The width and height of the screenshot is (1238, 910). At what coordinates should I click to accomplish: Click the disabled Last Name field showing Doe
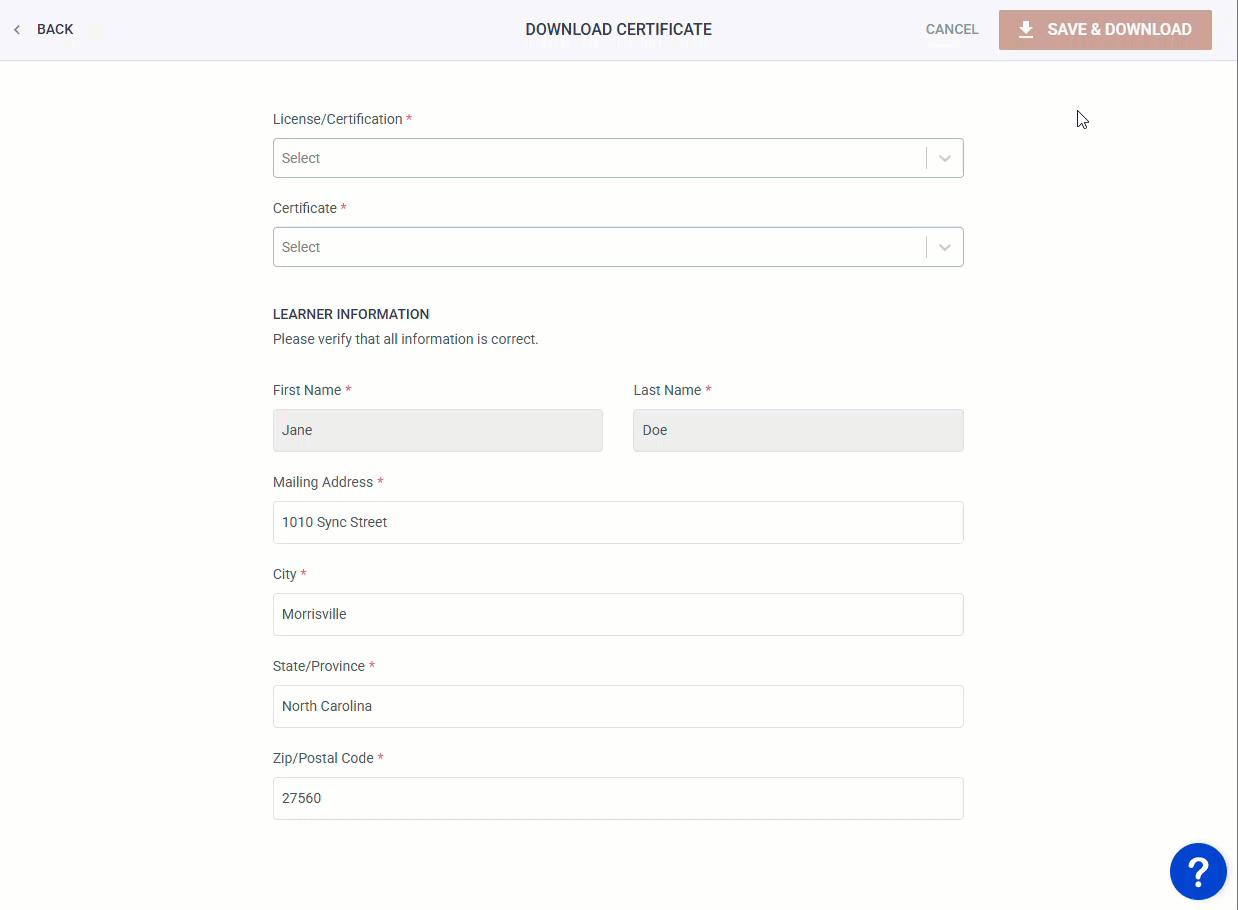797,430
